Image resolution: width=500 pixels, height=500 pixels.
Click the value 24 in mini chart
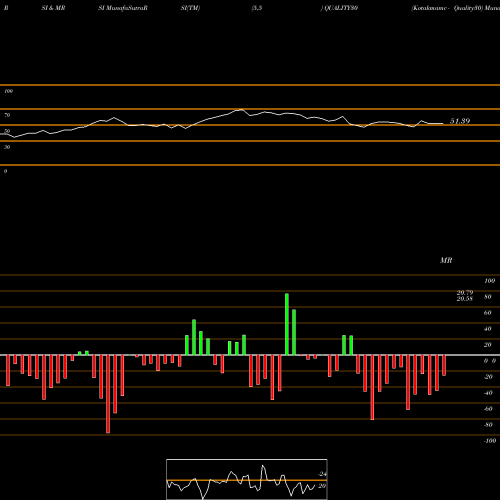322,474
